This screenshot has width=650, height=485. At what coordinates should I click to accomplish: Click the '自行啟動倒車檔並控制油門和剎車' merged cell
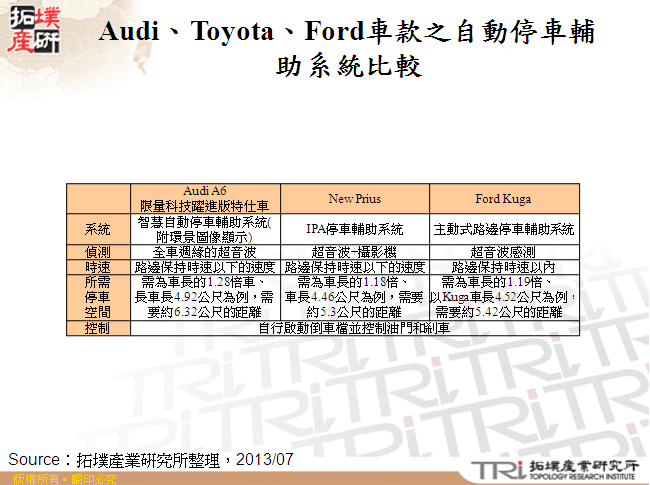(x=355, y=327)
